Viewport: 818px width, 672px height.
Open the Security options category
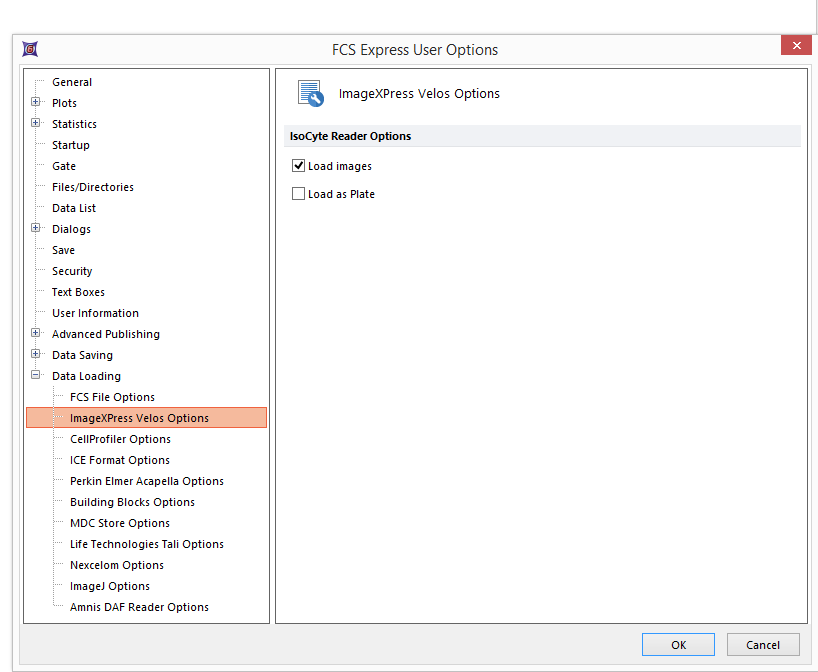[72, 271]
